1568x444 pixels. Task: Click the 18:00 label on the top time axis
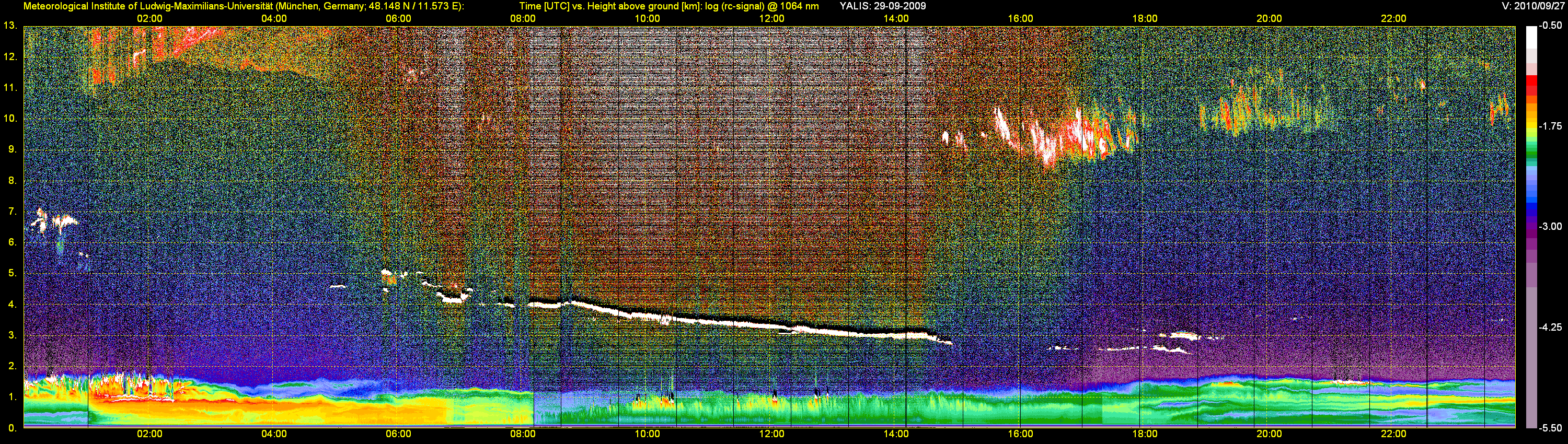1145,19
